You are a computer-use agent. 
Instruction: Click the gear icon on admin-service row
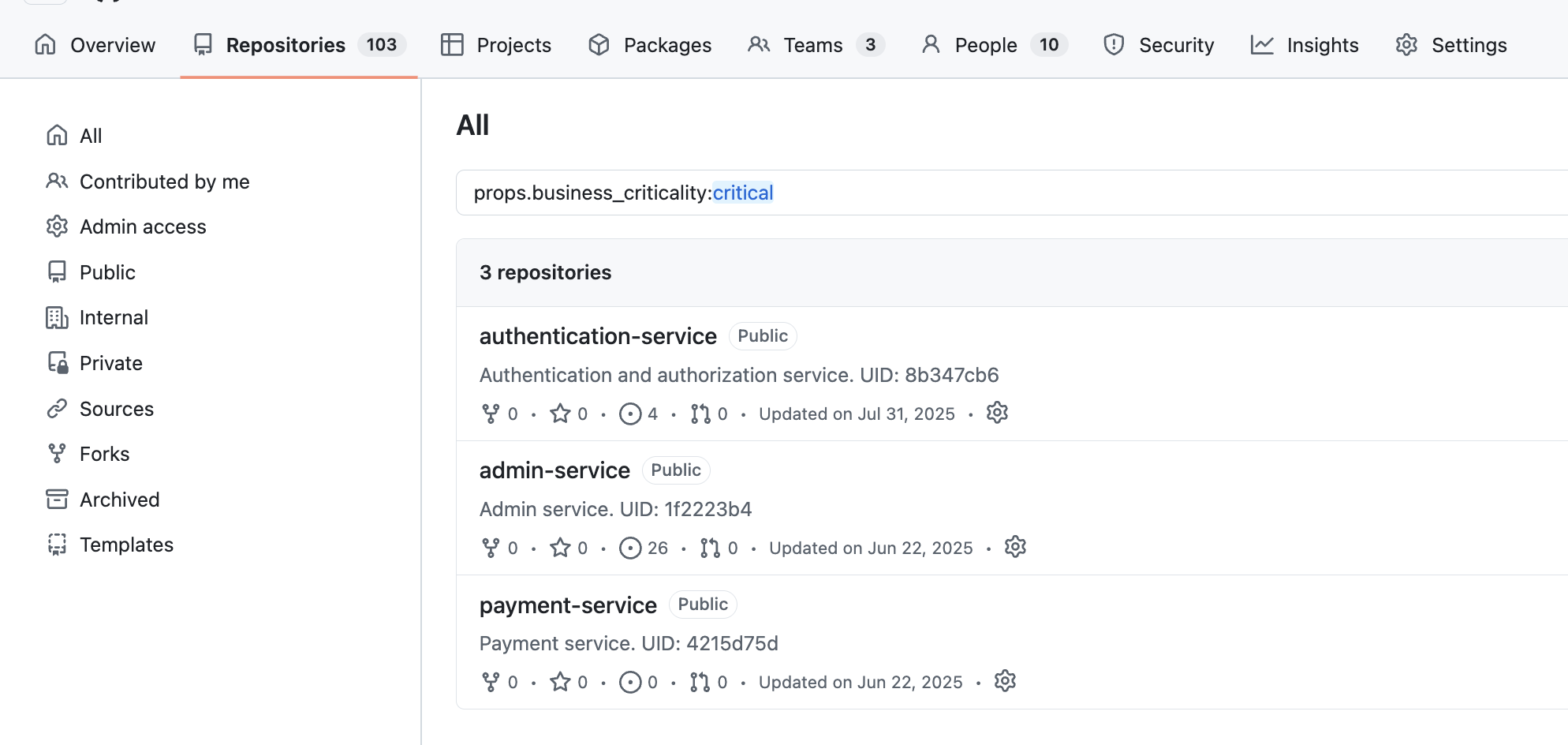tap(1015, 547)
